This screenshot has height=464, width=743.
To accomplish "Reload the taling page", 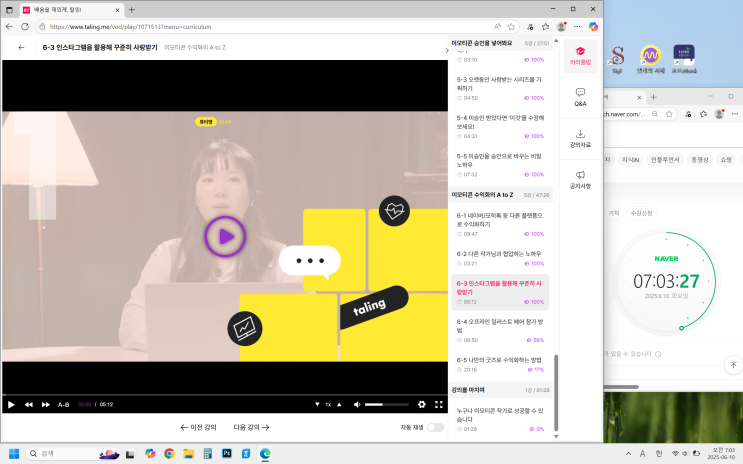I will coord(25,27).
